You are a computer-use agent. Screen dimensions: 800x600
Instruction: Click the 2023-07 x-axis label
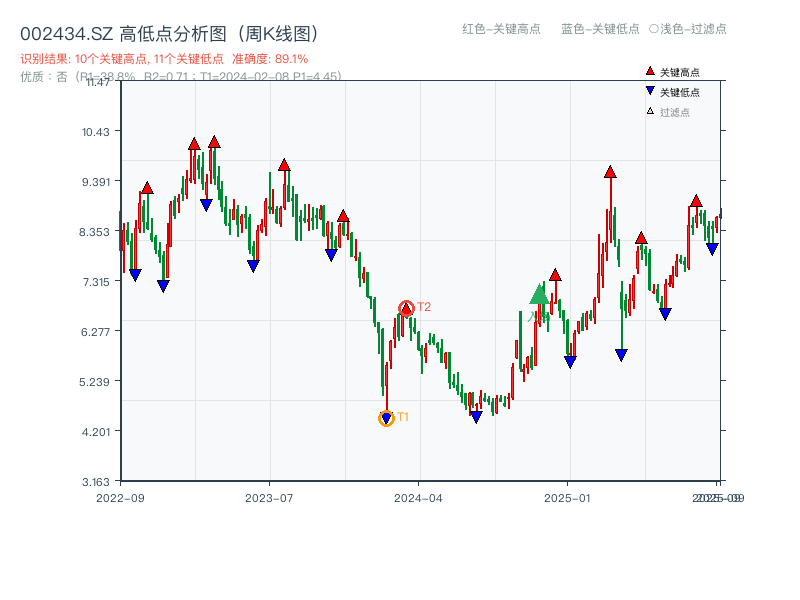tap(269, 498)
